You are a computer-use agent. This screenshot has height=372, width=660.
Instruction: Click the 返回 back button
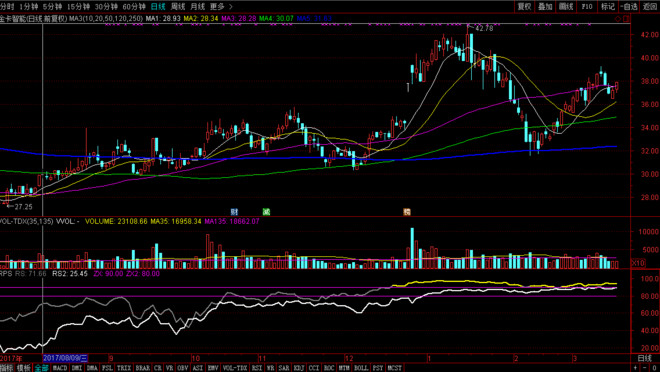(x=650, y=6)
